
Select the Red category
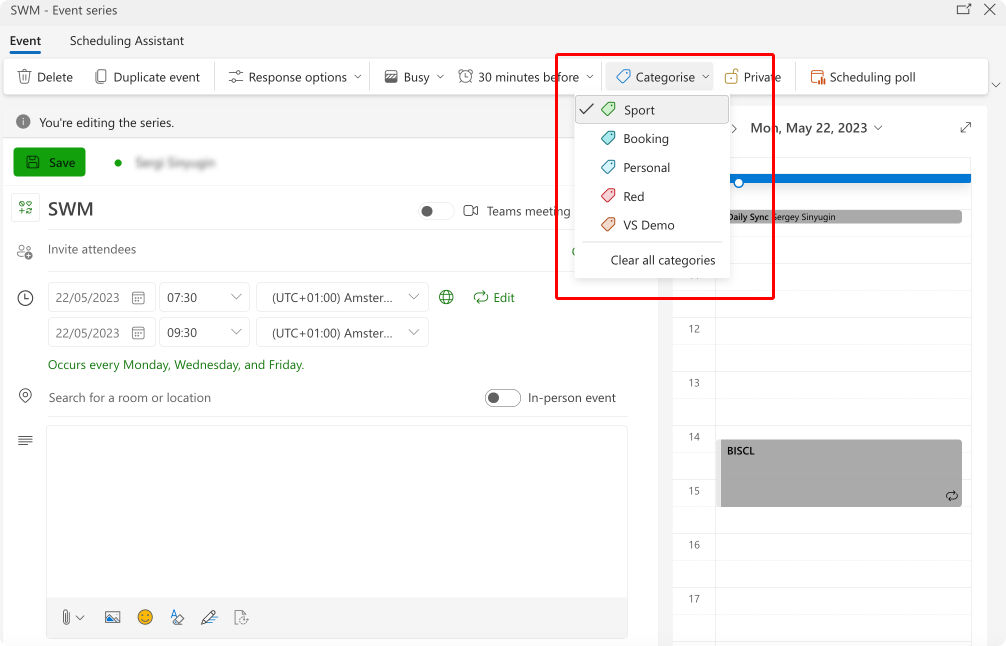[652, 196]
